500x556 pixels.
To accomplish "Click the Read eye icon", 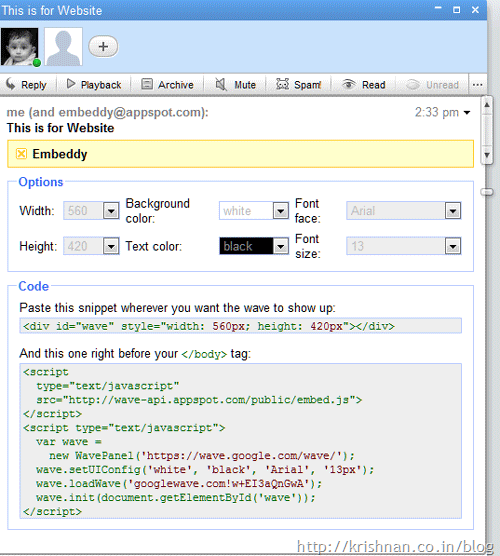I will (349, 84).
